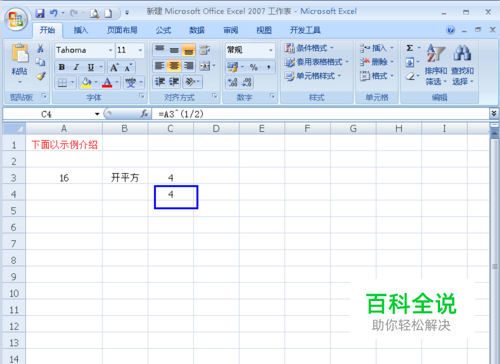Open the Tahoma font name dropdown
The width and height of the screenshot is (500, 364).
point(110,50)
